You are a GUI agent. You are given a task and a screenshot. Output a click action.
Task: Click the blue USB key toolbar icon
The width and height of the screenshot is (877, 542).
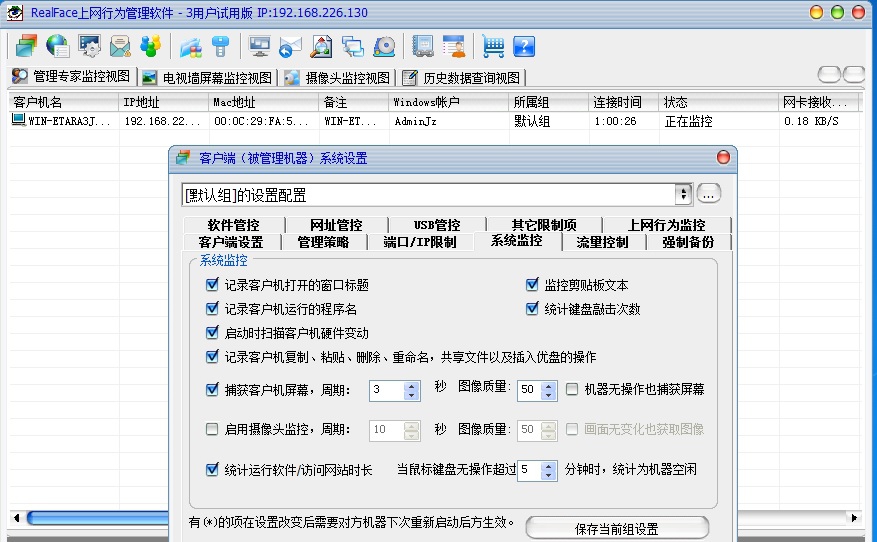tap(220, 46)
